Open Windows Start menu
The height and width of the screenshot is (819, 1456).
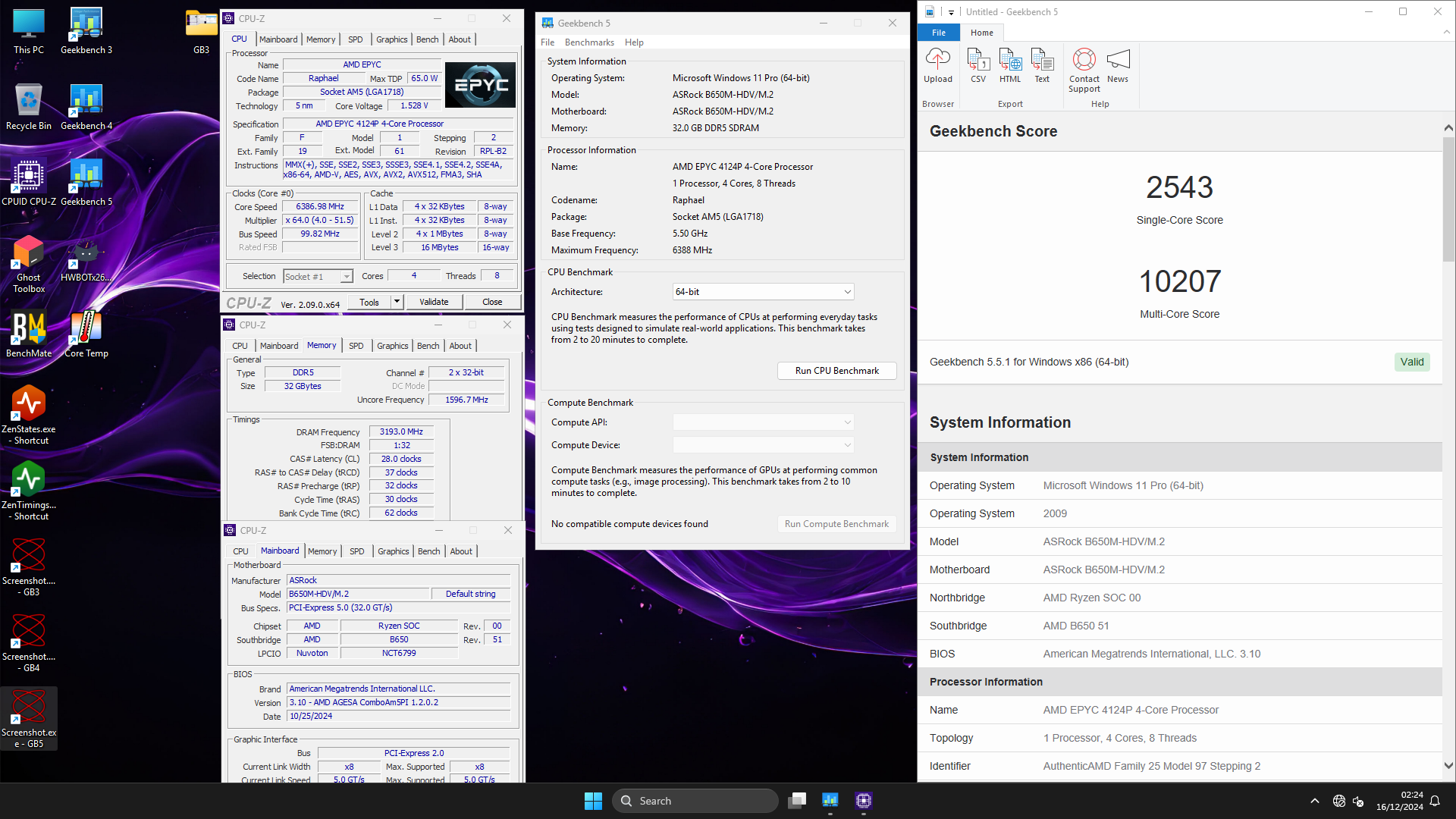point(593,801)
